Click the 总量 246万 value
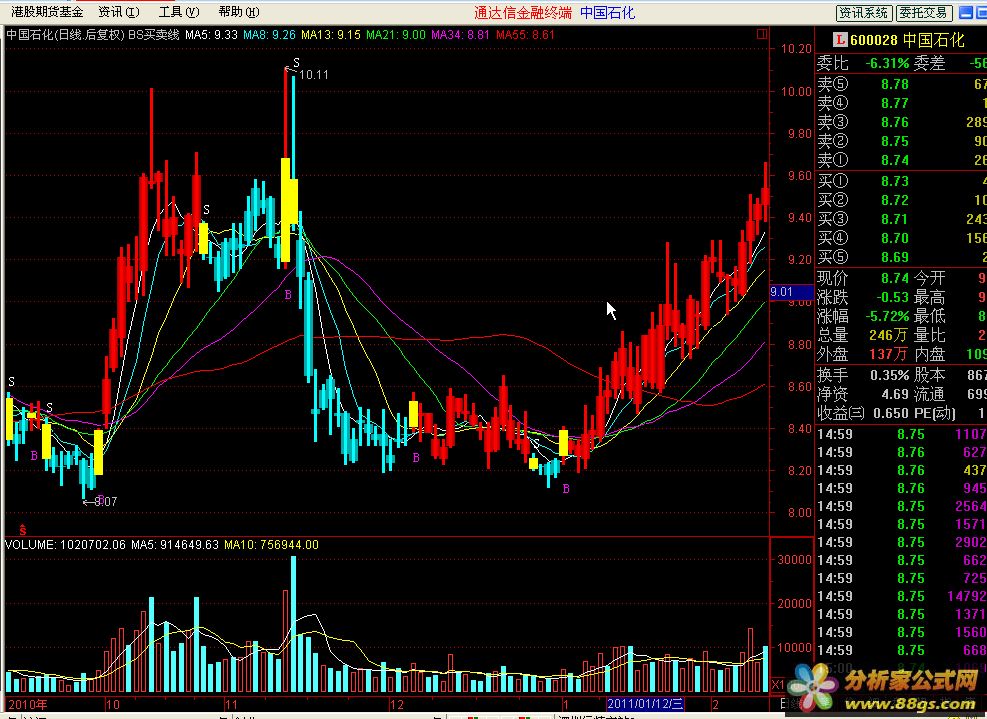987x719 pixels. click(889, 335)
